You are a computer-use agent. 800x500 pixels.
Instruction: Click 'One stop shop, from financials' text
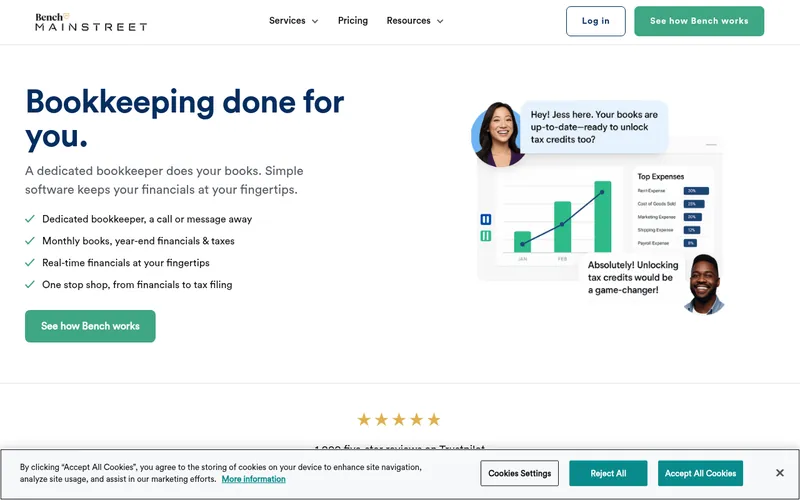pyautogui.click(x=137, y=285)
